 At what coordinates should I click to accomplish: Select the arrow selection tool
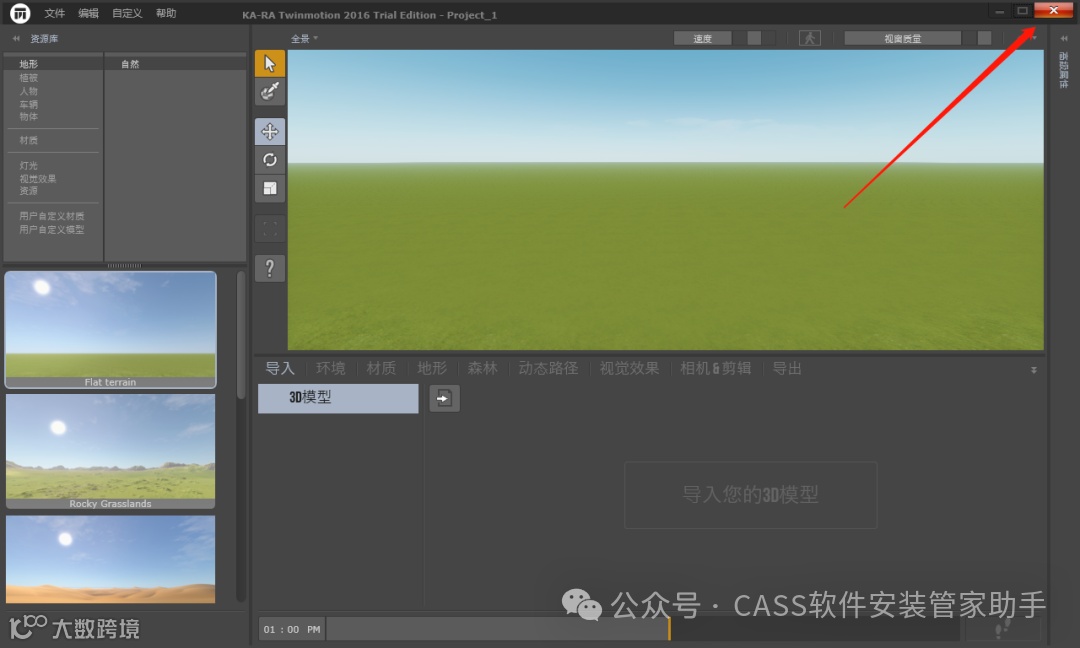[x=270, y=63]
